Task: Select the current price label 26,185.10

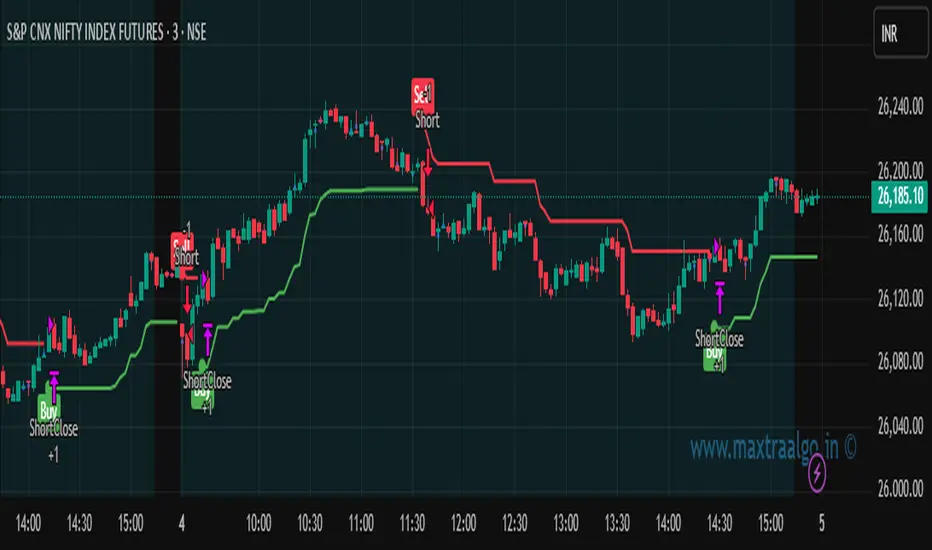Action: [900, 196]
